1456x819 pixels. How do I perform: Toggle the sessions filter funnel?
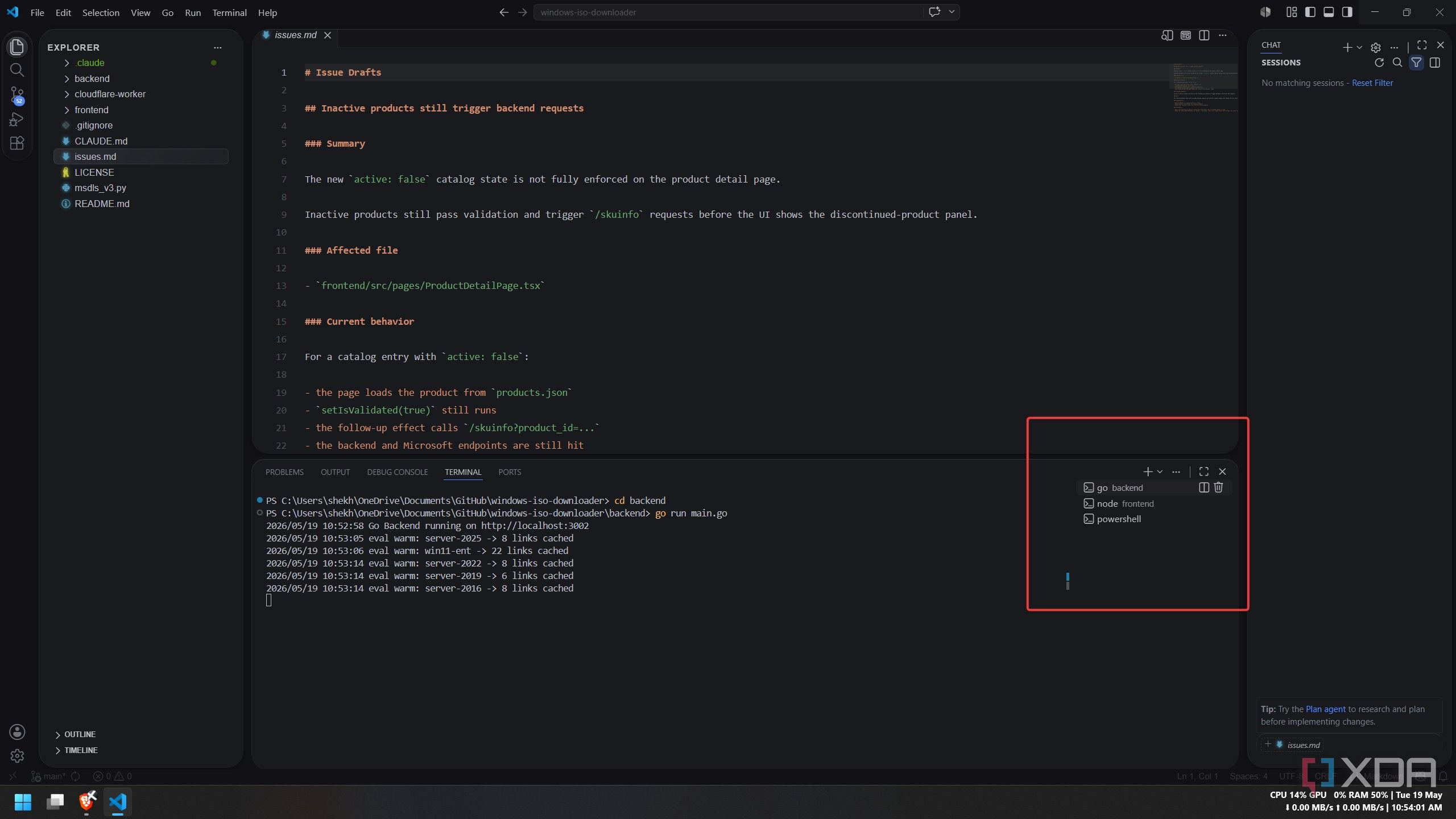(1416, 63)
